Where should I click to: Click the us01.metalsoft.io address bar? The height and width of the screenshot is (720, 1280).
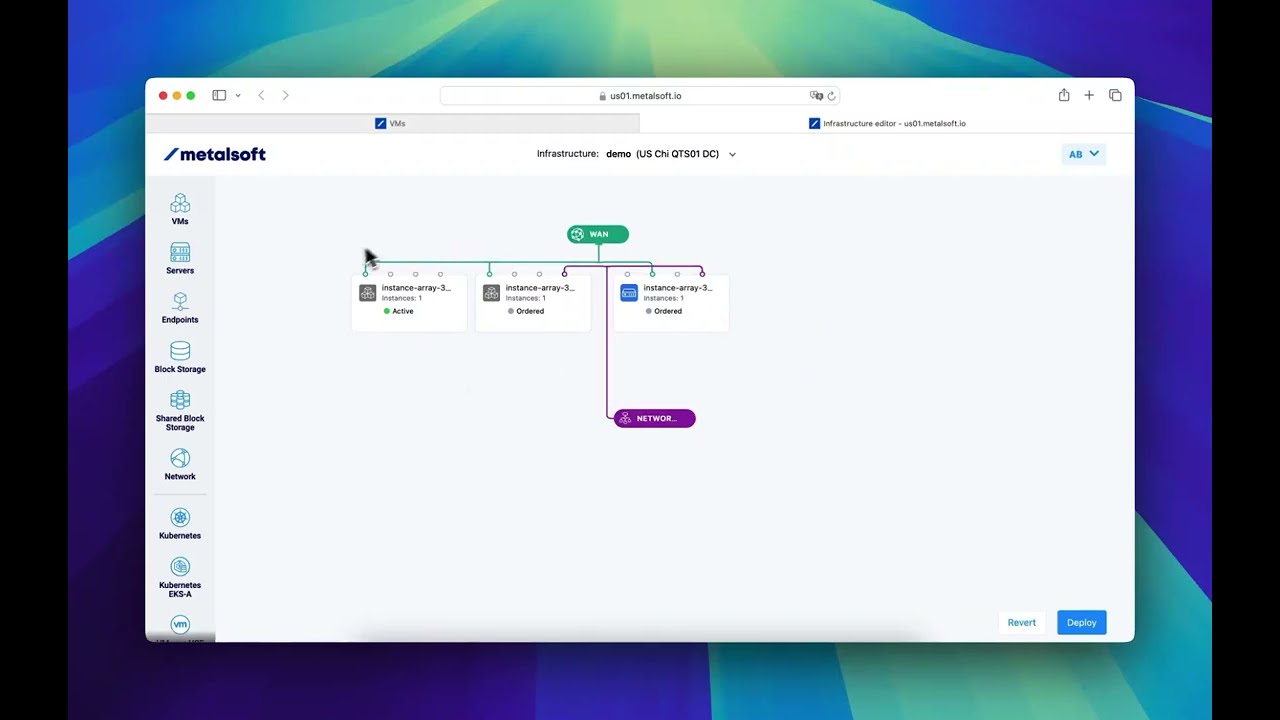pos(640,96)
